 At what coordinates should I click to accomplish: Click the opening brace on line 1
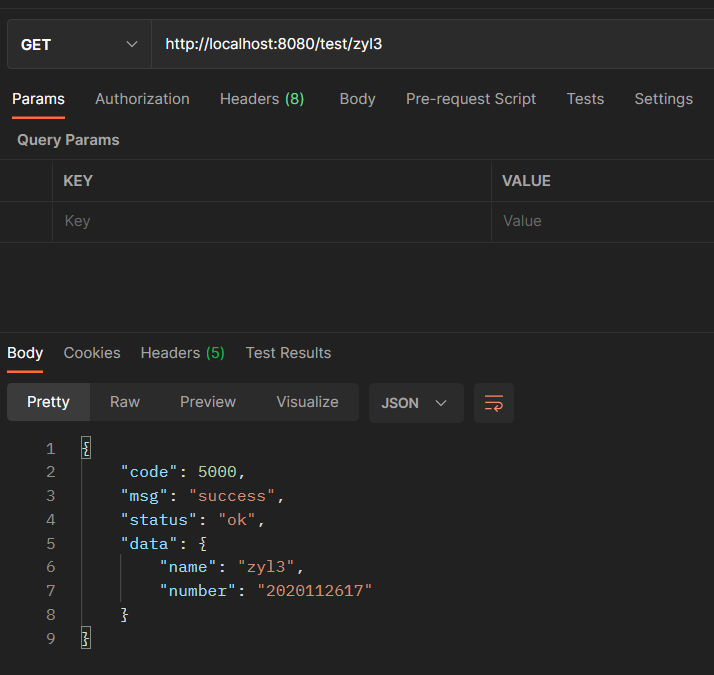(86, 449)
